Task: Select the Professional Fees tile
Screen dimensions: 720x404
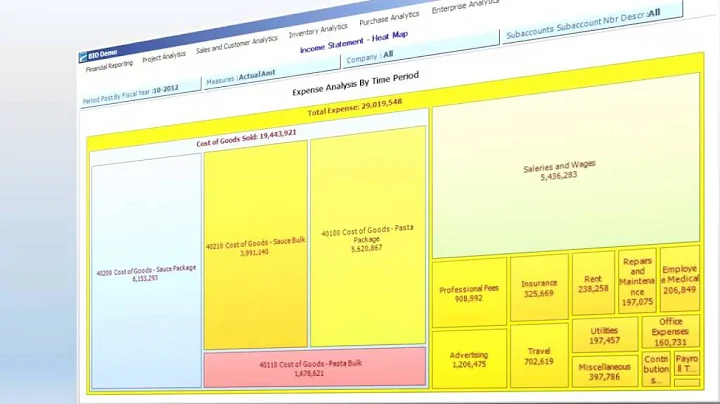Action: tap(469, 292)
